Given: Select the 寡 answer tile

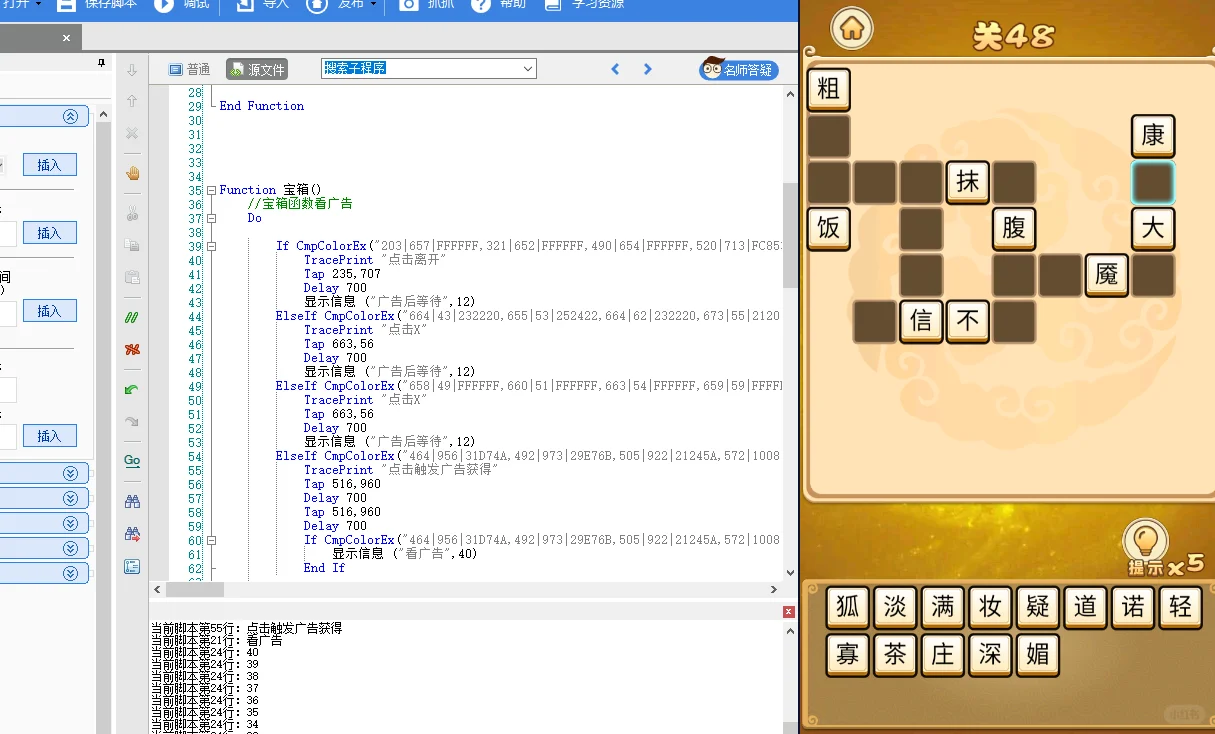Looking at the screenshot, I should coord(848,654).
